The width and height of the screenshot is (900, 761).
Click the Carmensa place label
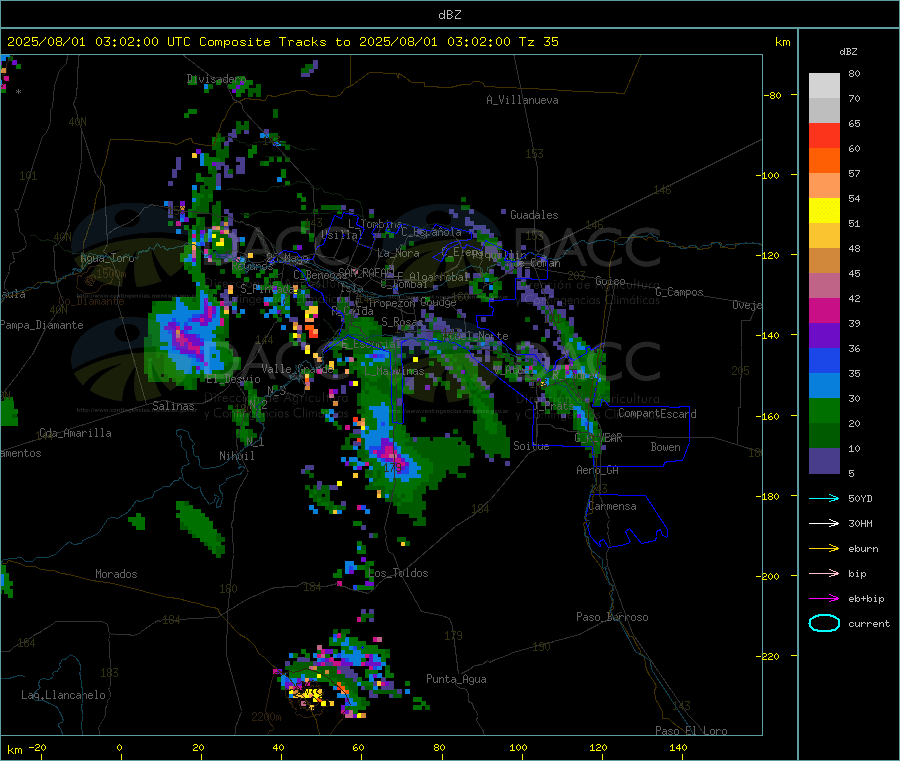(x=612, y=506)
